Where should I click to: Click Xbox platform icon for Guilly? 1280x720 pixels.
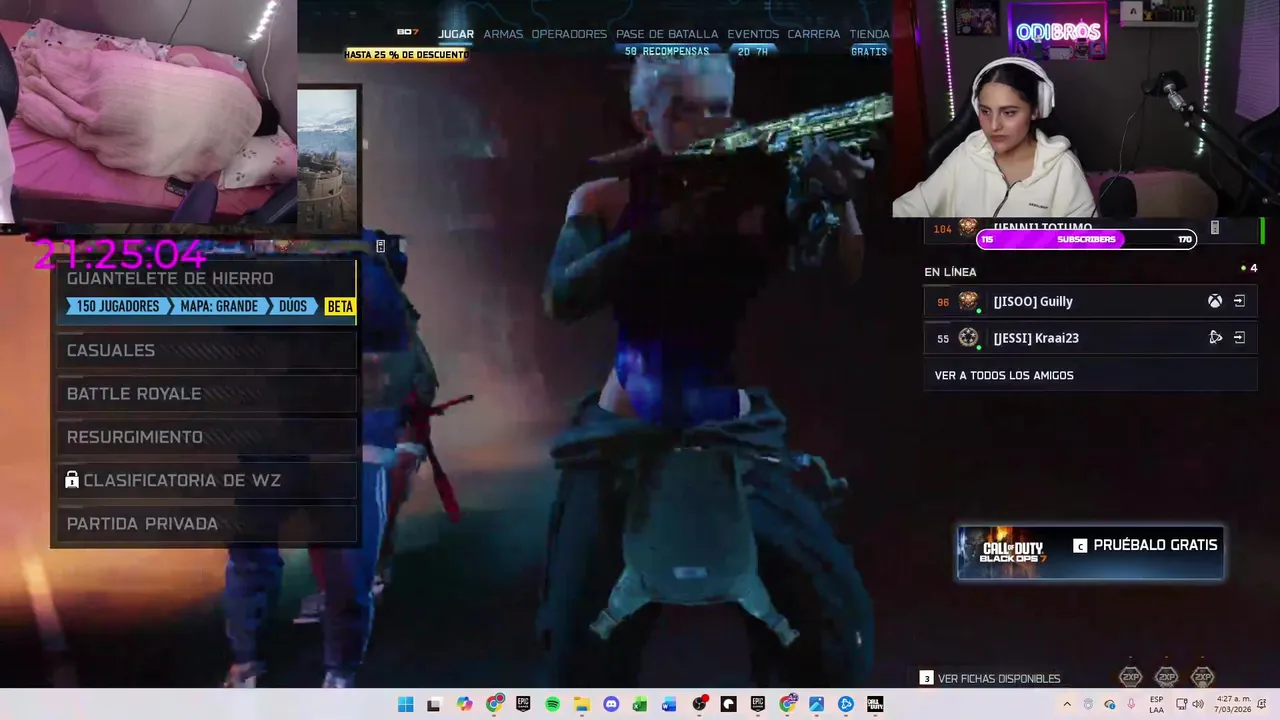pyautogui.click(x=1215, y=301)
